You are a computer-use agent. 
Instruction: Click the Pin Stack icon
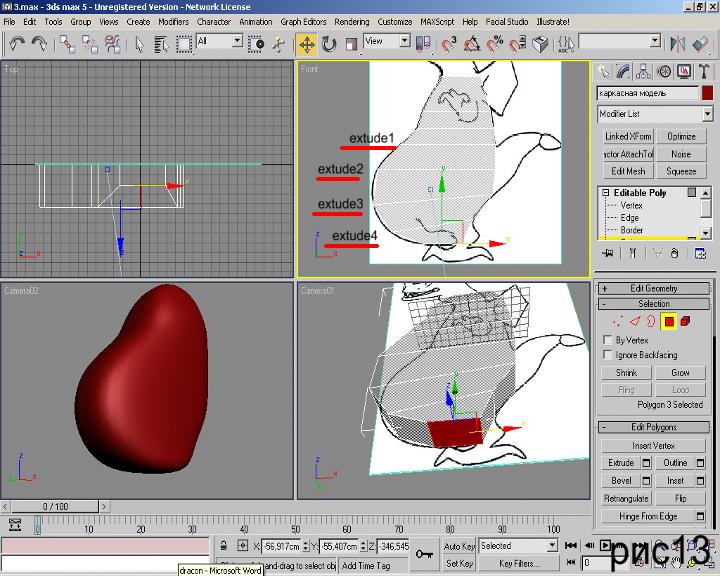pos(607,254)
